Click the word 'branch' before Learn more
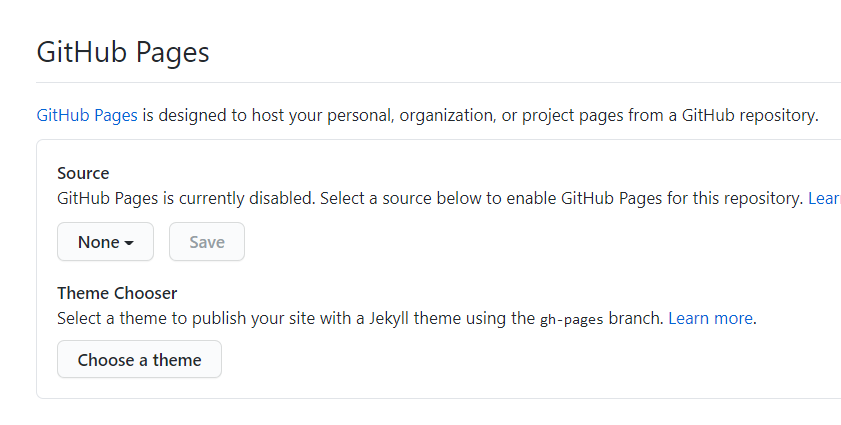The image size is (841, 425). coord(635,318)
